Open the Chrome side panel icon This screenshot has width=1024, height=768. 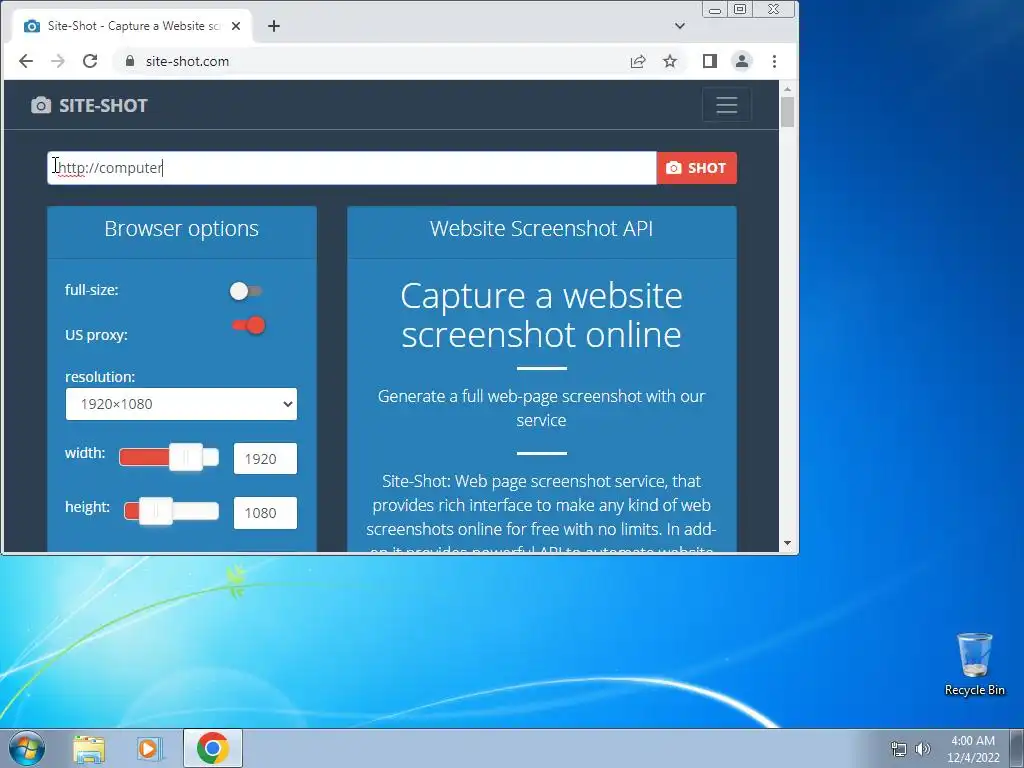point(710,61)
